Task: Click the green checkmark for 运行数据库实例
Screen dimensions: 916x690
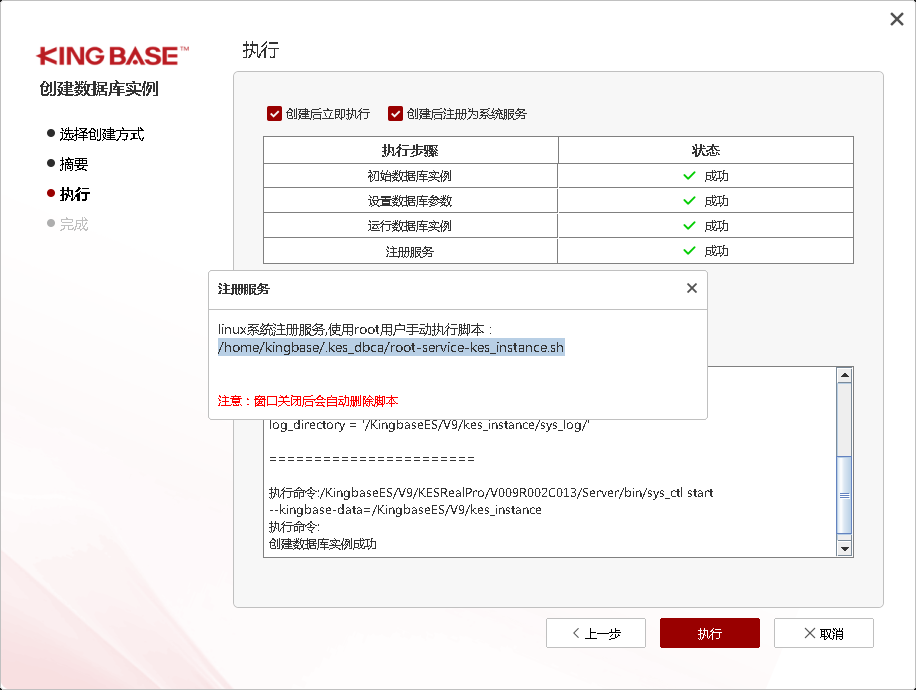Action: pos(689,226)
